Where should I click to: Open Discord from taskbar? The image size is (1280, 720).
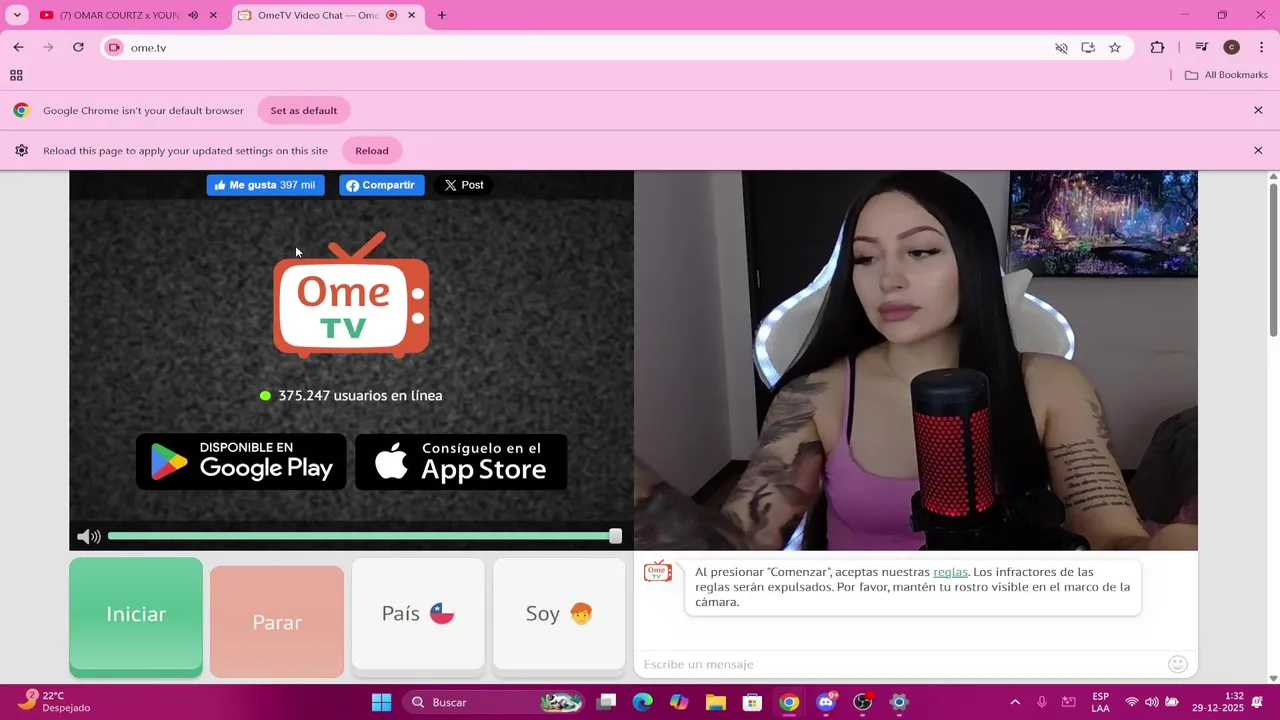pos(826,702)
